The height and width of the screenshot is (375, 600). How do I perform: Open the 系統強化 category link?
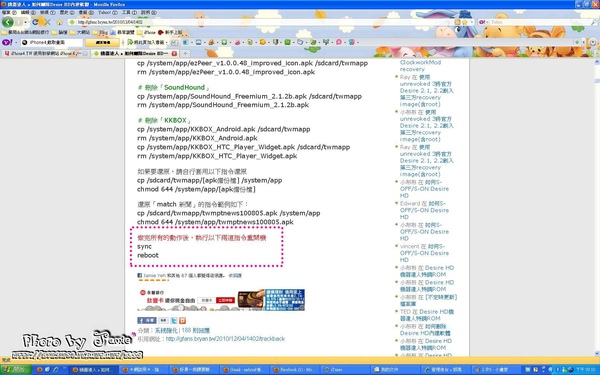pyautogui.click(x=166, y=330)
